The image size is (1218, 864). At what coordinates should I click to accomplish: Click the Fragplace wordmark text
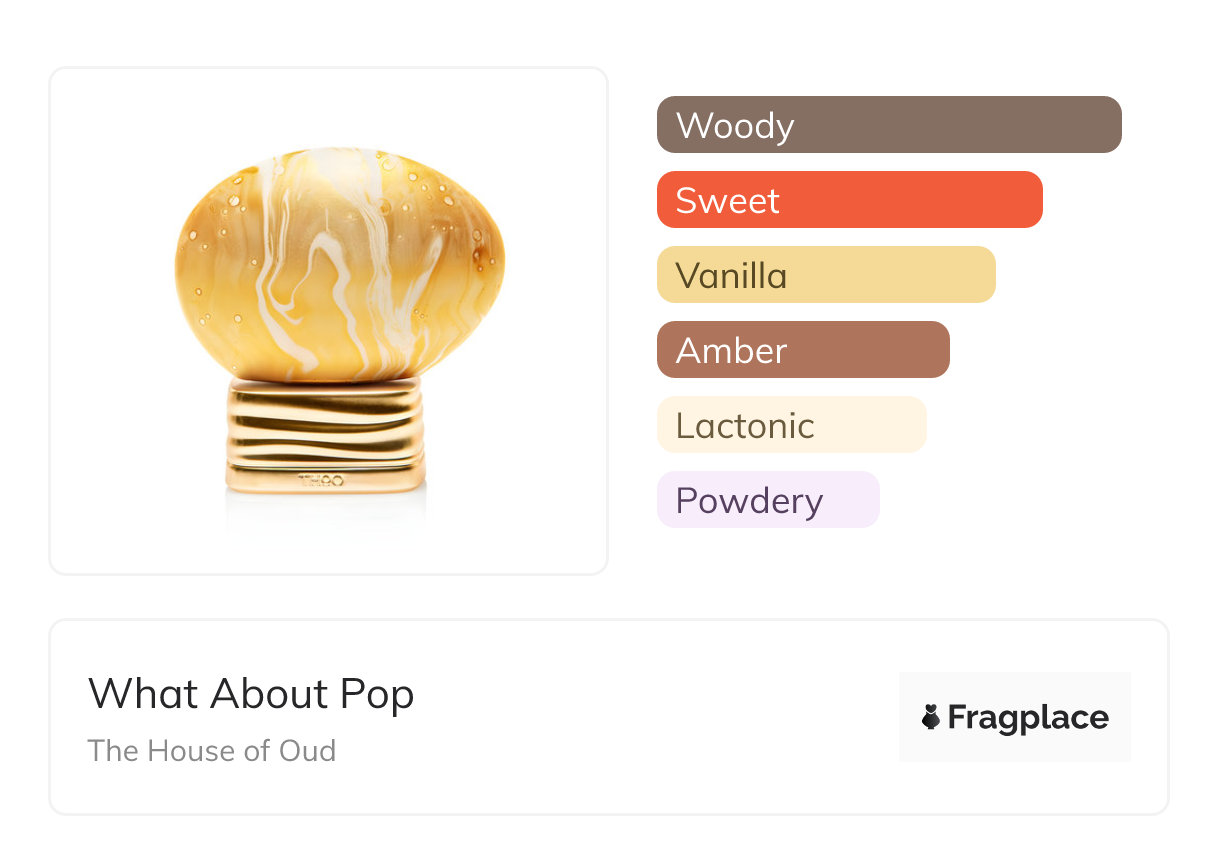[x=1028, y=717]
